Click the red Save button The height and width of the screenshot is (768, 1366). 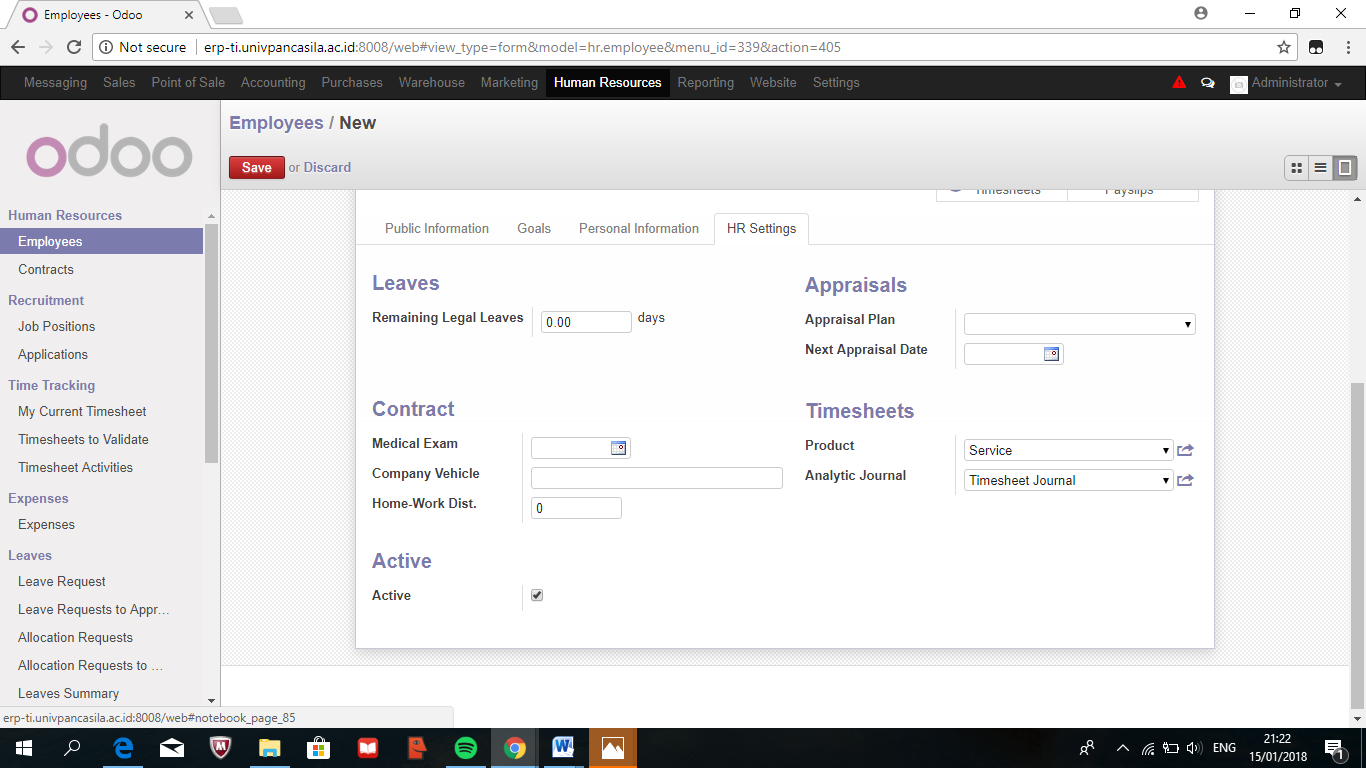coord(256,167)
